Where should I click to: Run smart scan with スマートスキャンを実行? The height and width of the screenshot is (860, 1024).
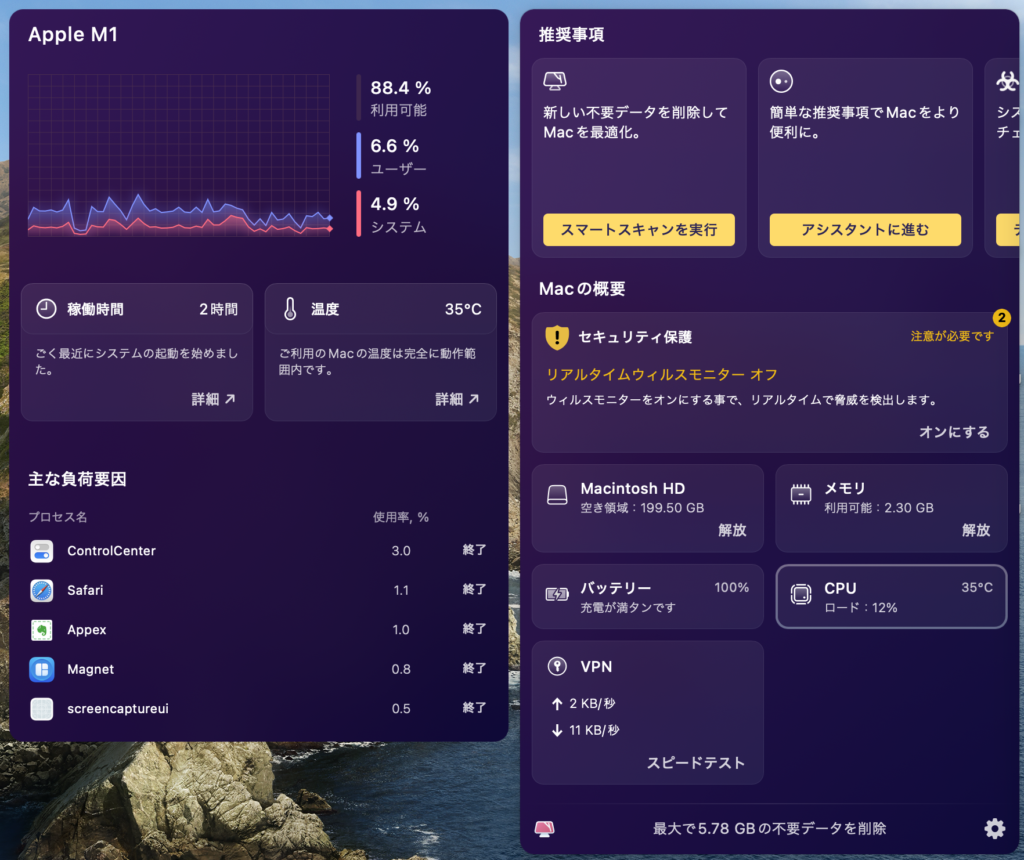639,230
